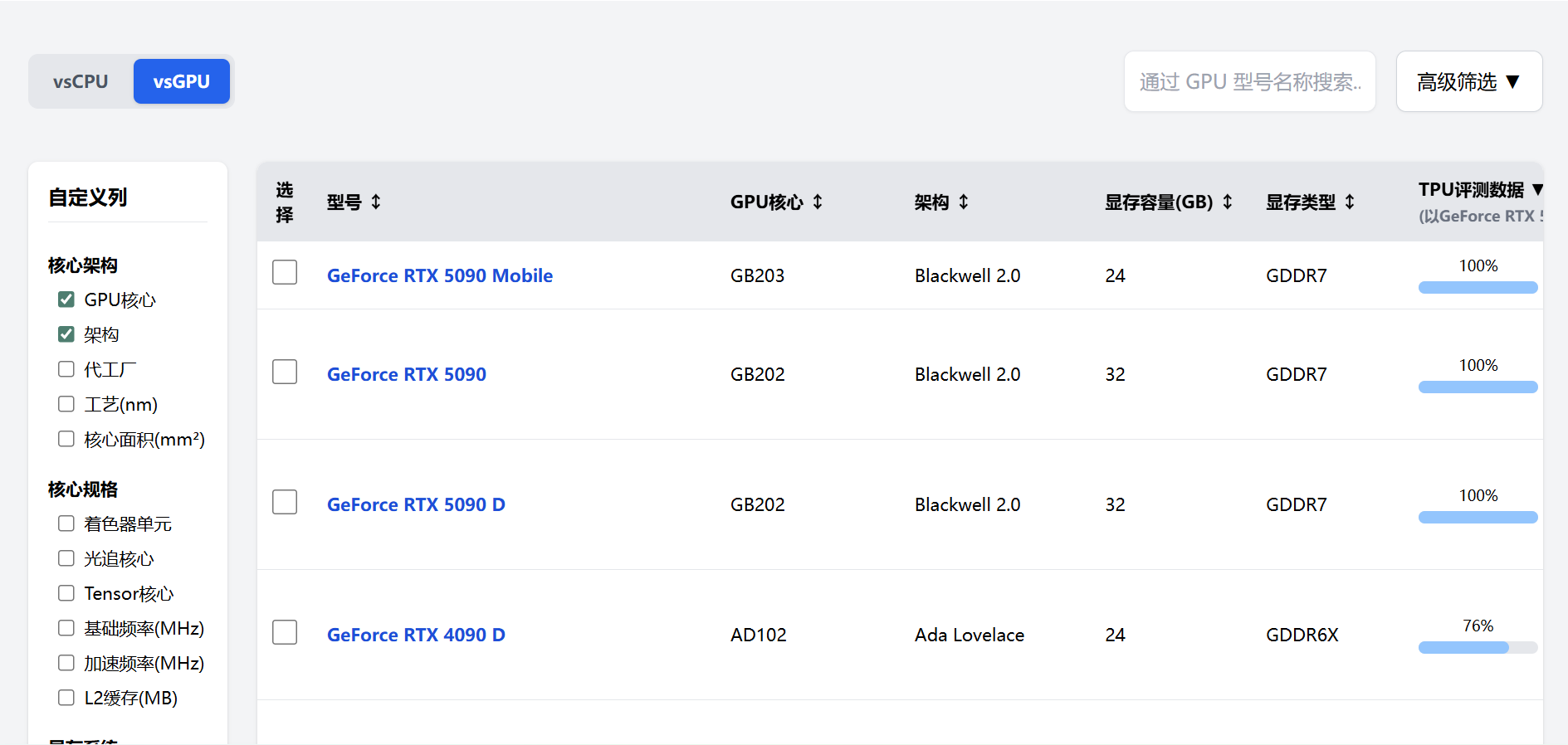Switch to the vsCPU tab

tap(81, 81)
